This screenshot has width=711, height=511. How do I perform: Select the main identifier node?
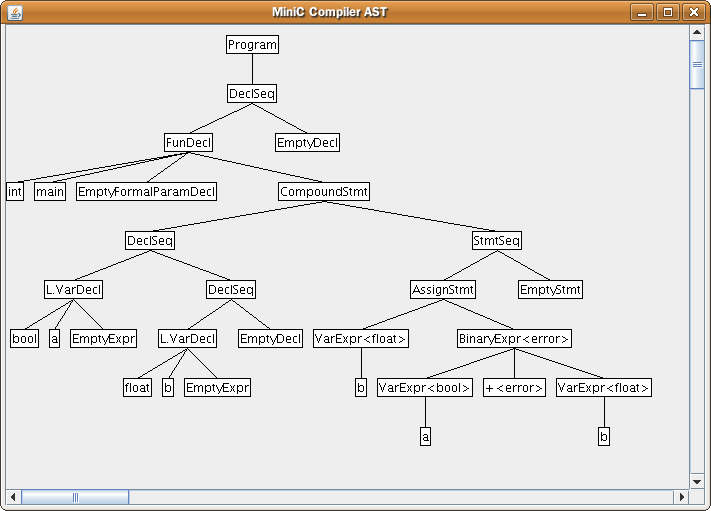50,192
